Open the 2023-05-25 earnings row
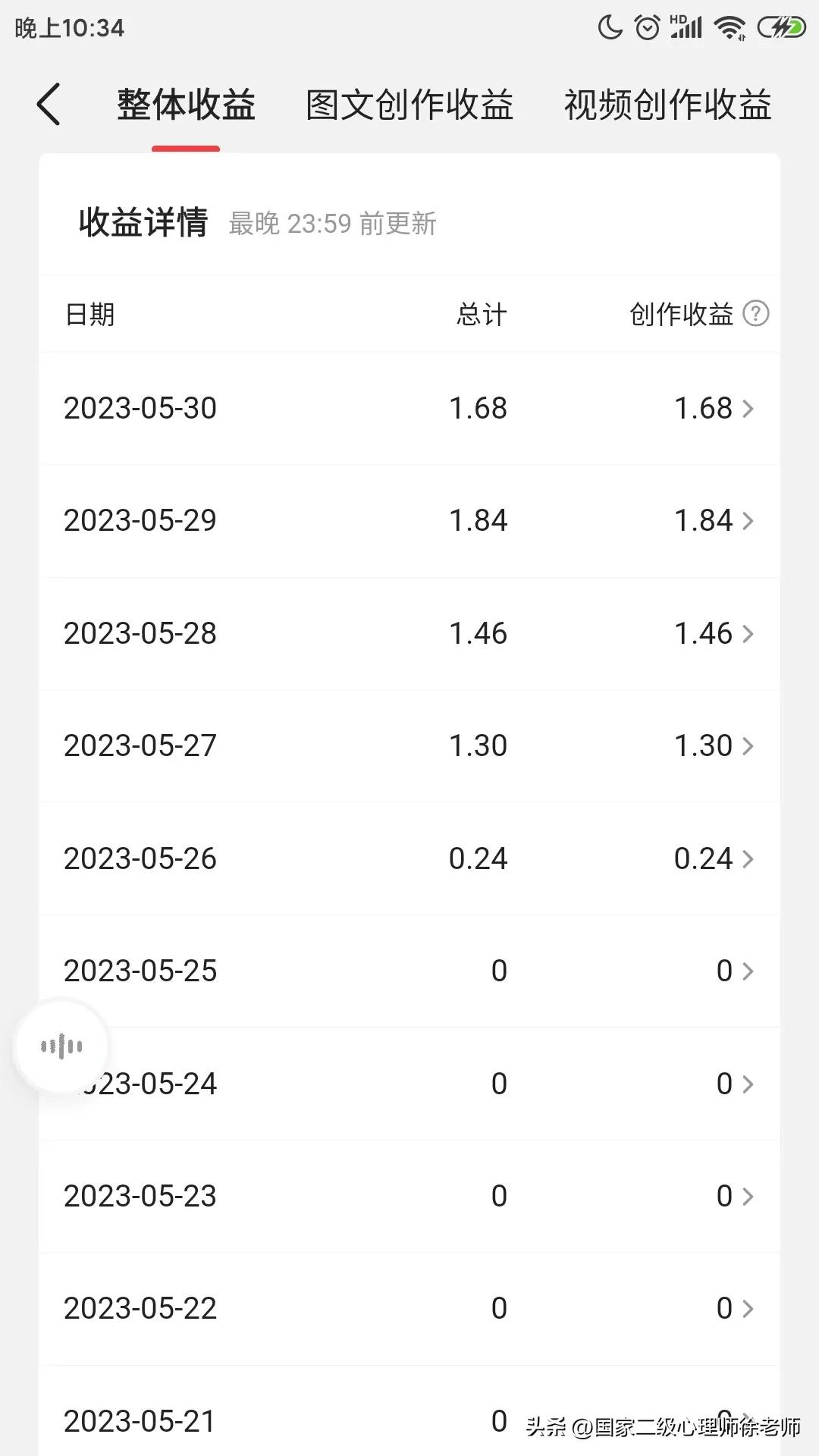Screen dimensions: 819x1456 (x=409, y=971)
